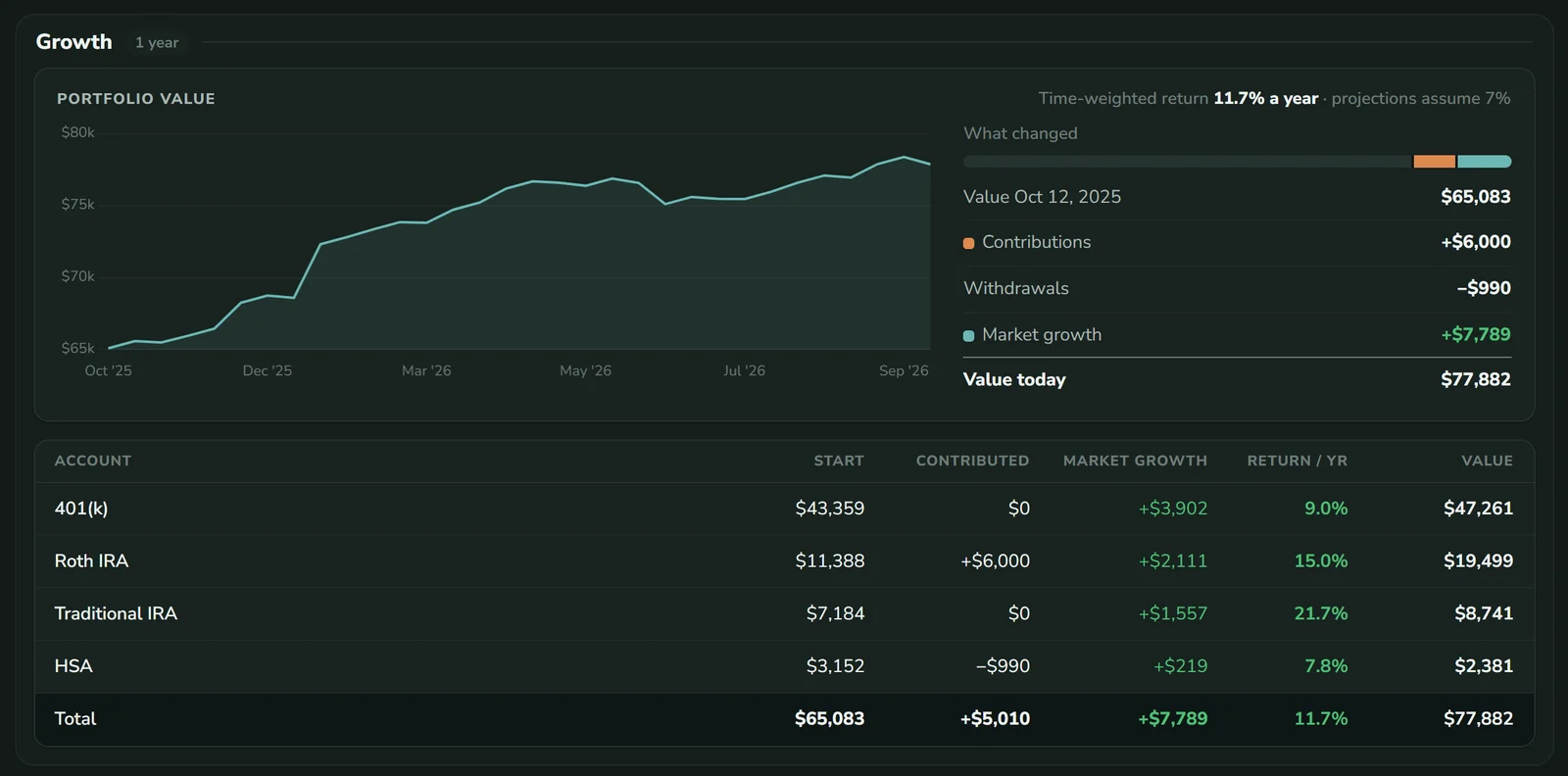The height and width of the screenshot is (776, 1568).
Task: Click the "projections assume 7%" note
Action: [1421, 98]
